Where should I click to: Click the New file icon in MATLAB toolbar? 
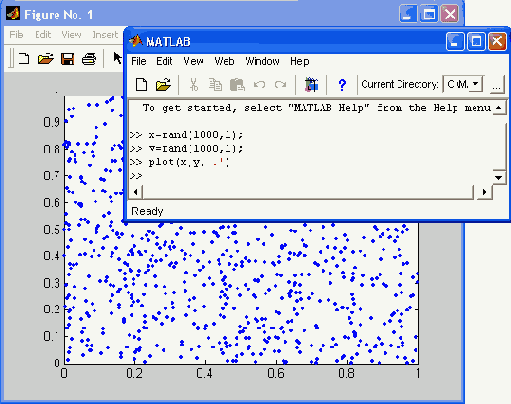pyautogui.click(x=142, y=85)
